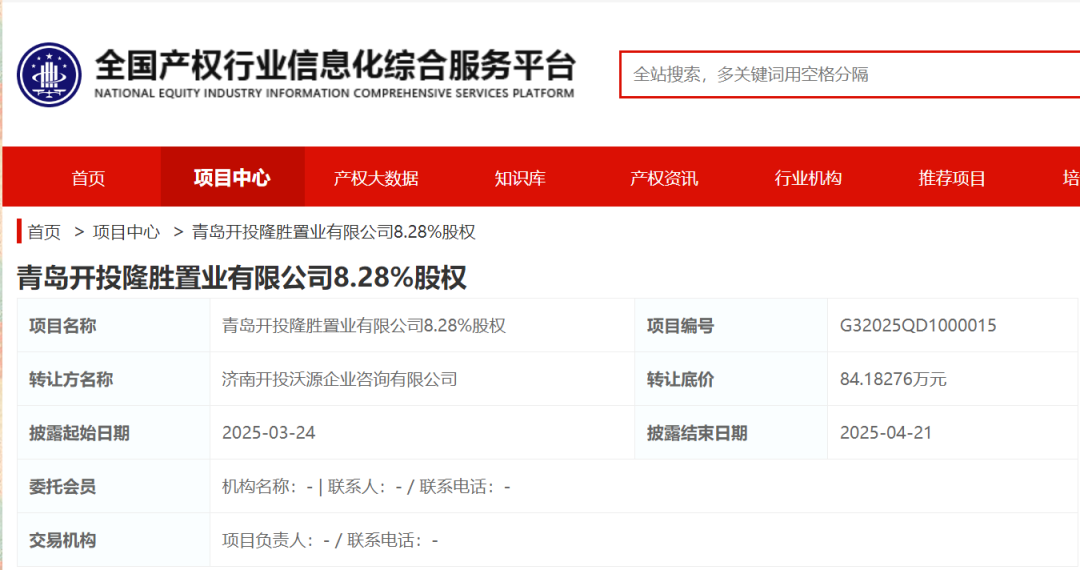Image resolution: width=1080 pixels, height=570 pixels.
Task: Open the 产权资讯 navigation tab
Action: click(664, 178)
